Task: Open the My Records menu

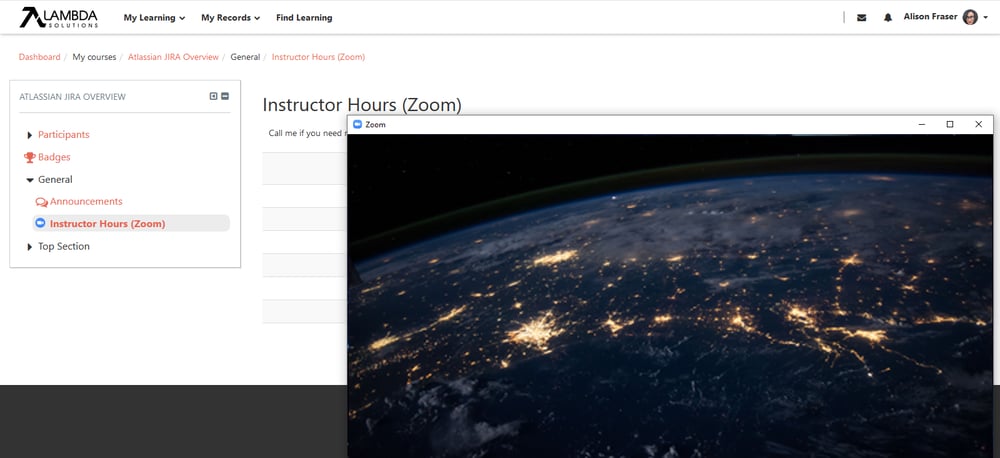Action: 230,18
